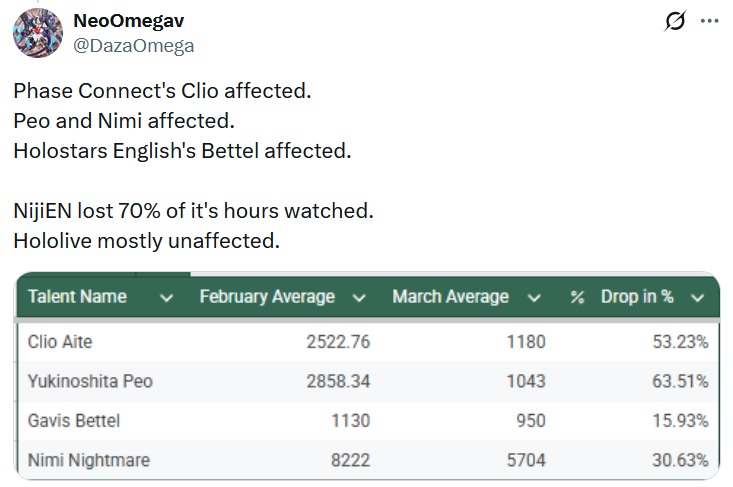733x487 pixels.
Task: Open the Grok circle-slash icon
Action: [675, 21]
